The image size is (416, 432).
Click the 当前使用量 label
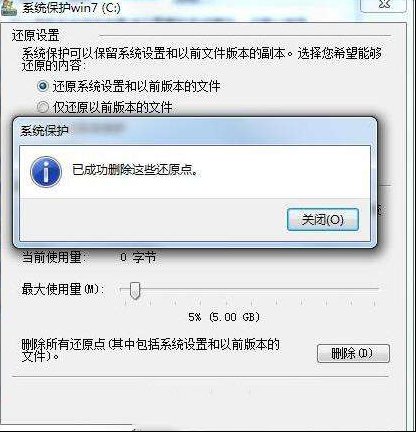click(x=54, y=257)
